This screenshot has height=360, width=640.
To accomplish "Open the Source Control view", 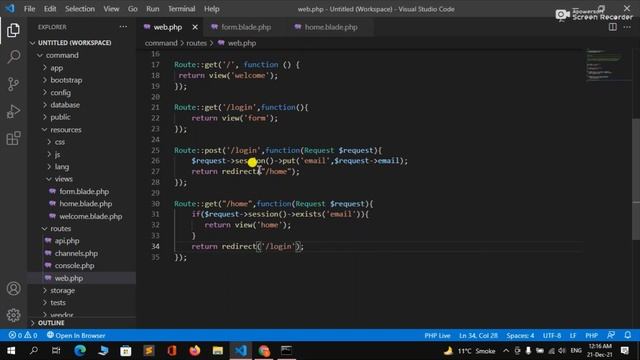I will coord(13,84).
